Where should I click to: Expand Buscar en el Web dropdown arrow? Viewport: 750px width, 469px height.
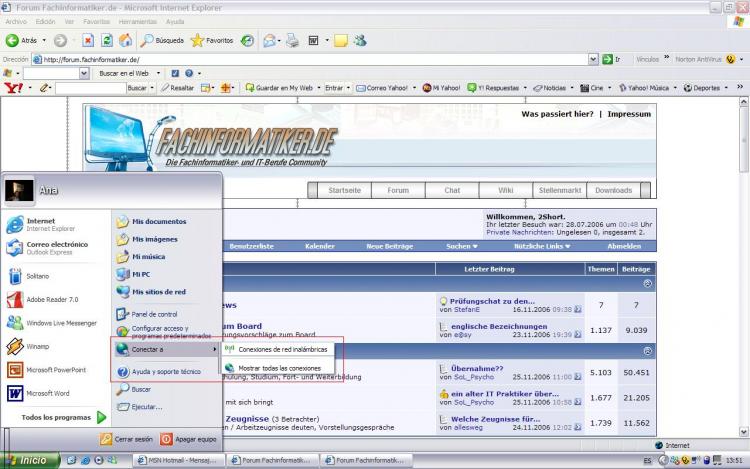158,73
